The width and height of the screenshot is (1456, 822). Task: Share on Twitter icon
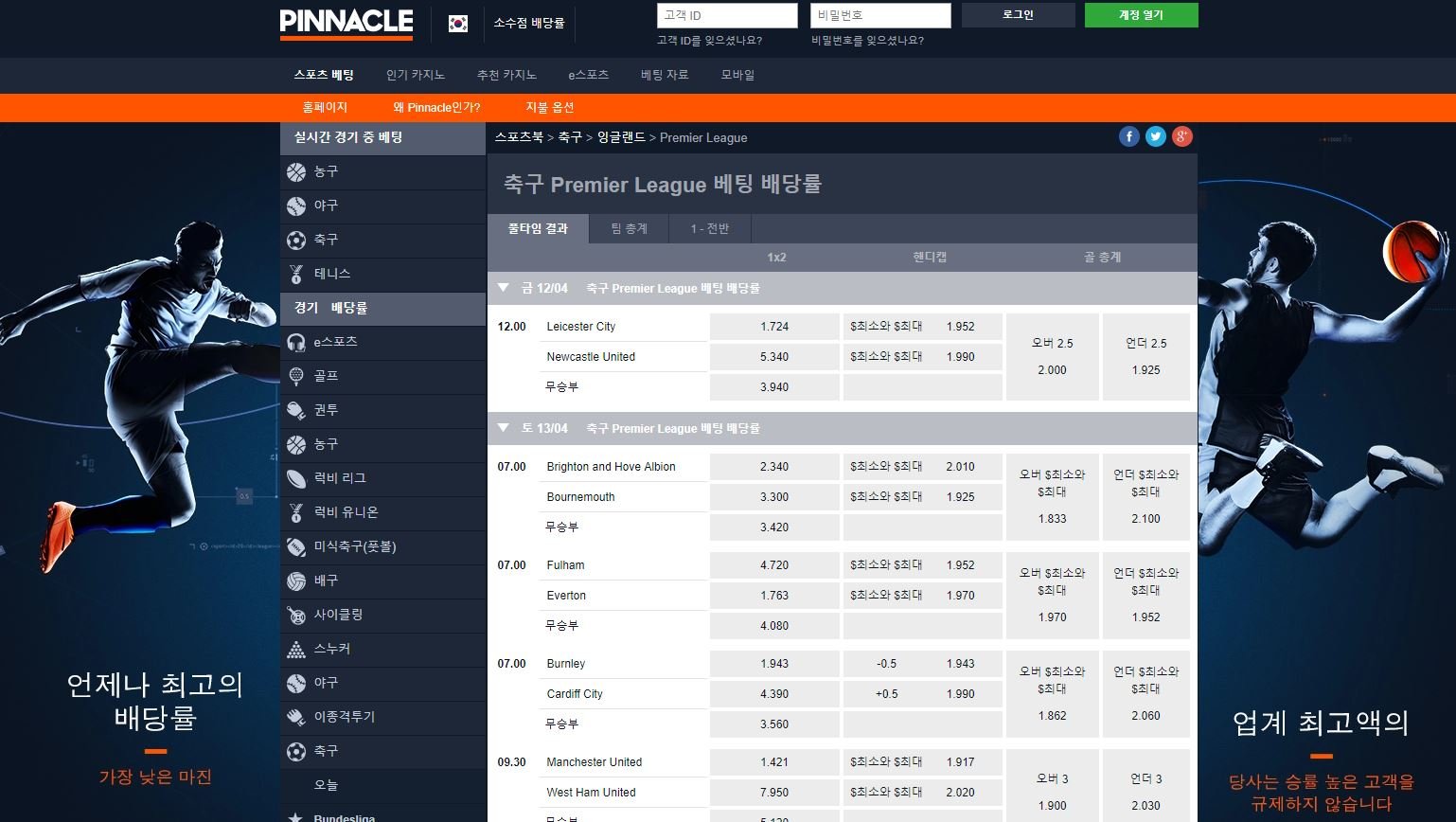(x=1156, y=136)
